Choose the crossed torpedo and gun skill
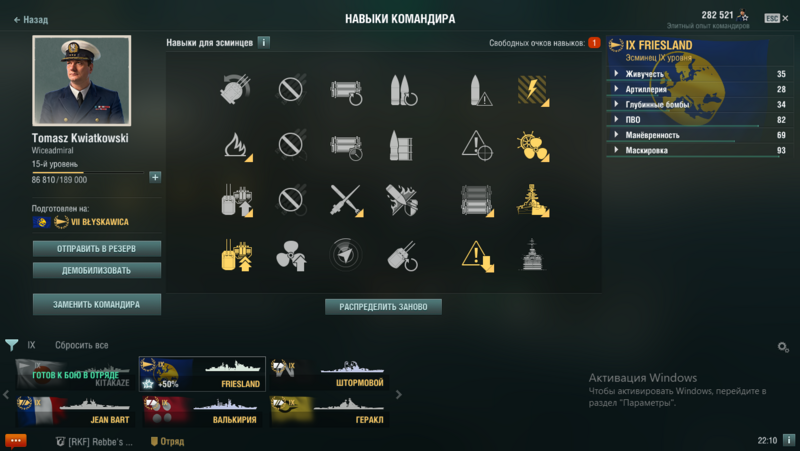The height and width of the screenshot is (451, 800). (346, 201)
